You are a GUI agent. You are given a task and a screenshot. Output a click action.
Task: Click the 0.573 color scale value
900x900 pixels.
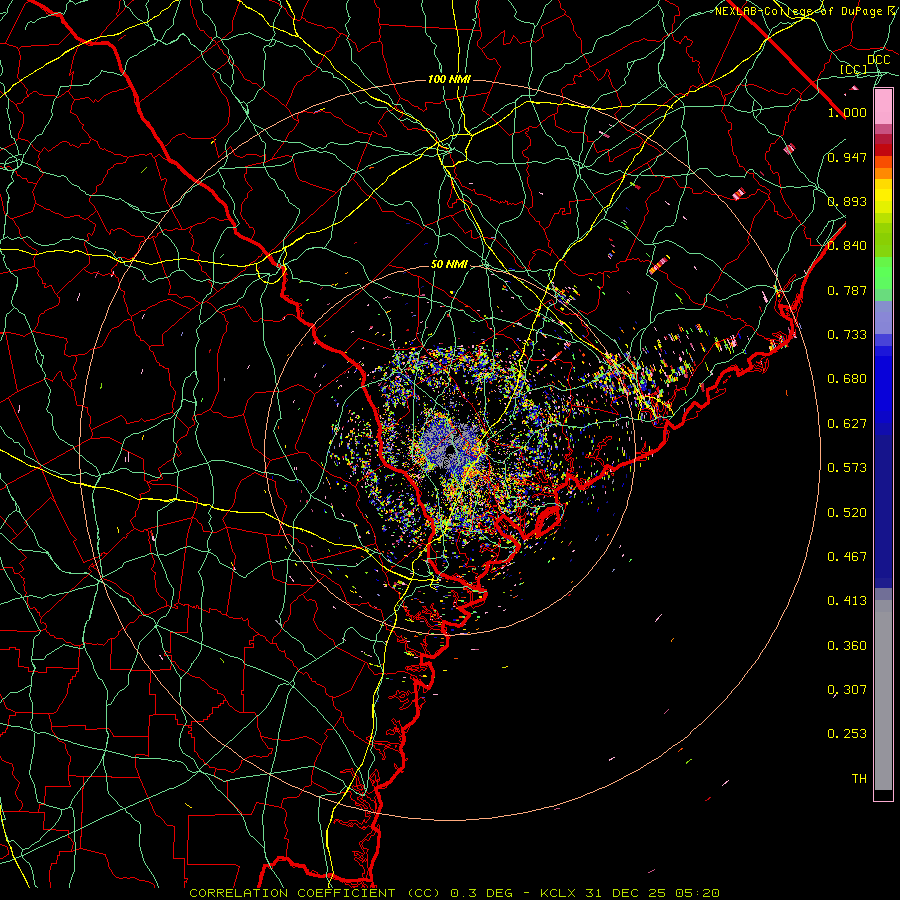[847, 468]
